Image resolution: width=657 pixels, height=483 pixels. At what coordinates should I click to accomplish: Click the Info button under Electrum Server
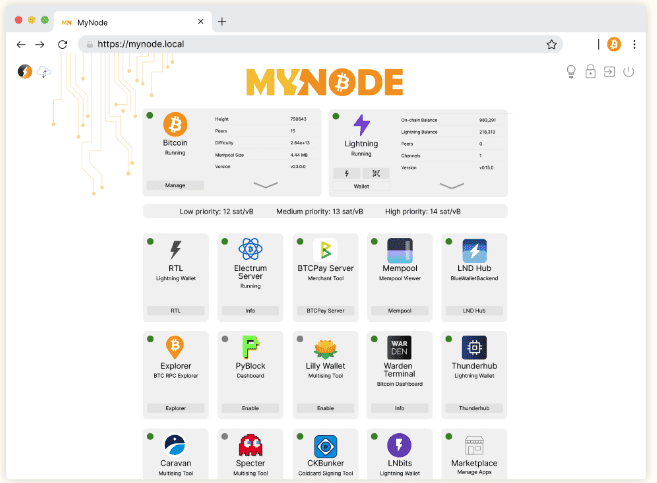(250, 311)
